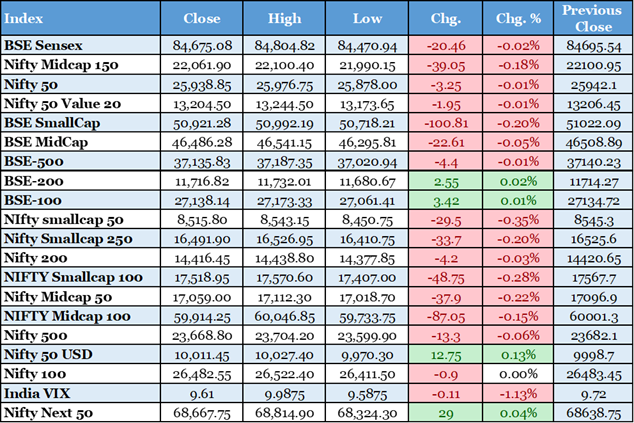Click the India VIX index name
Viewport: 634px width, 423px height.
[36, 391]
